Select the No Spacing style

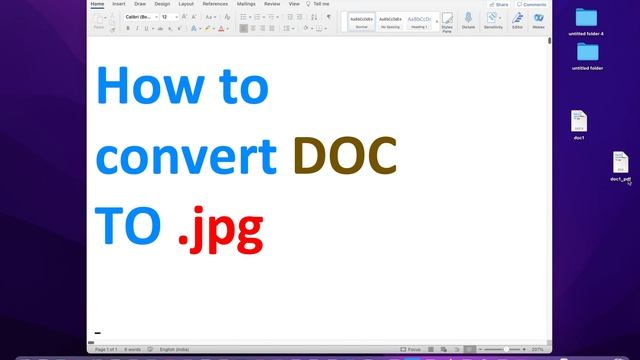[x=390, y=22]
